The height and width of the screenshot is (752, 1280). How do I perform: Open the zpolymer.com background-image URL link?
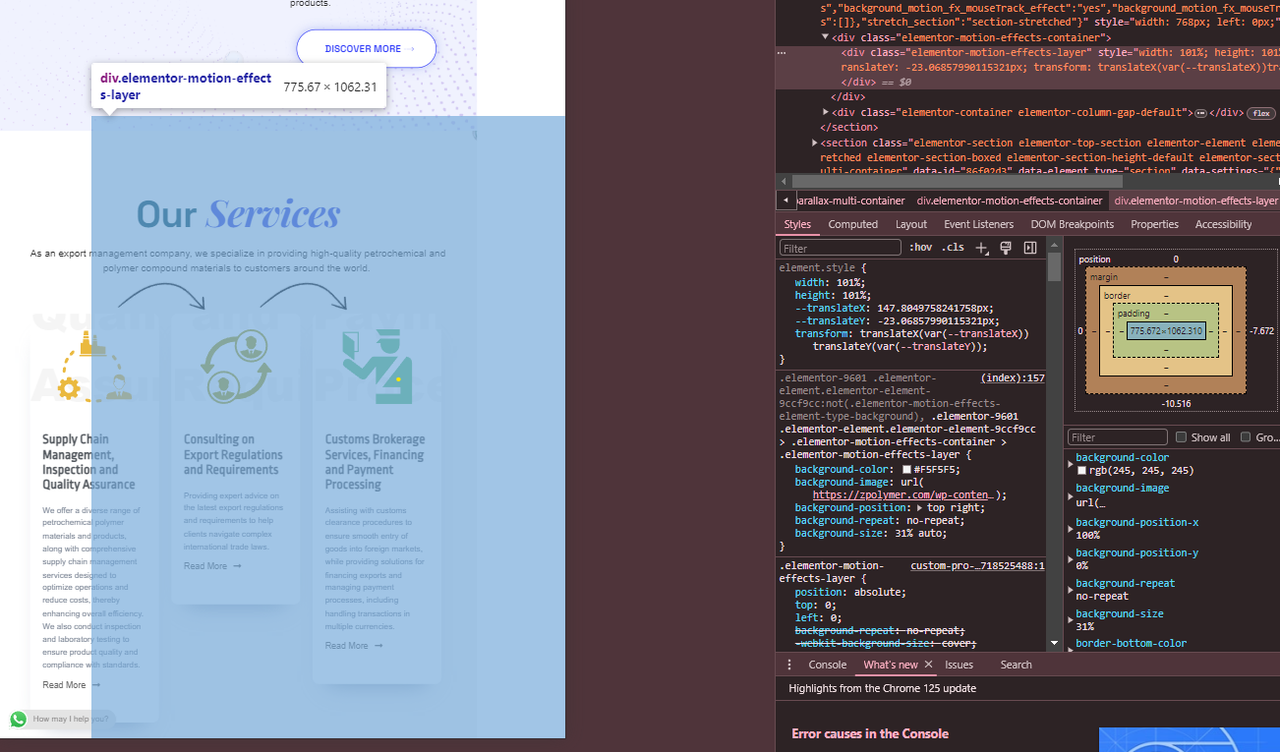[902, 495]
